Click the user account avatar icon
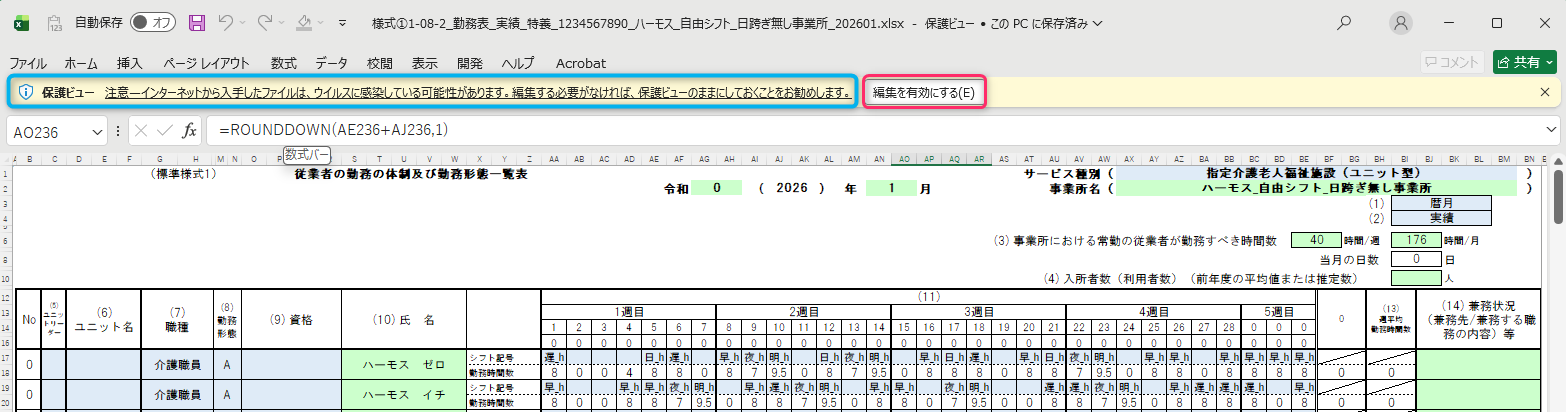 pyautogui.click(x=1402, y=22)
